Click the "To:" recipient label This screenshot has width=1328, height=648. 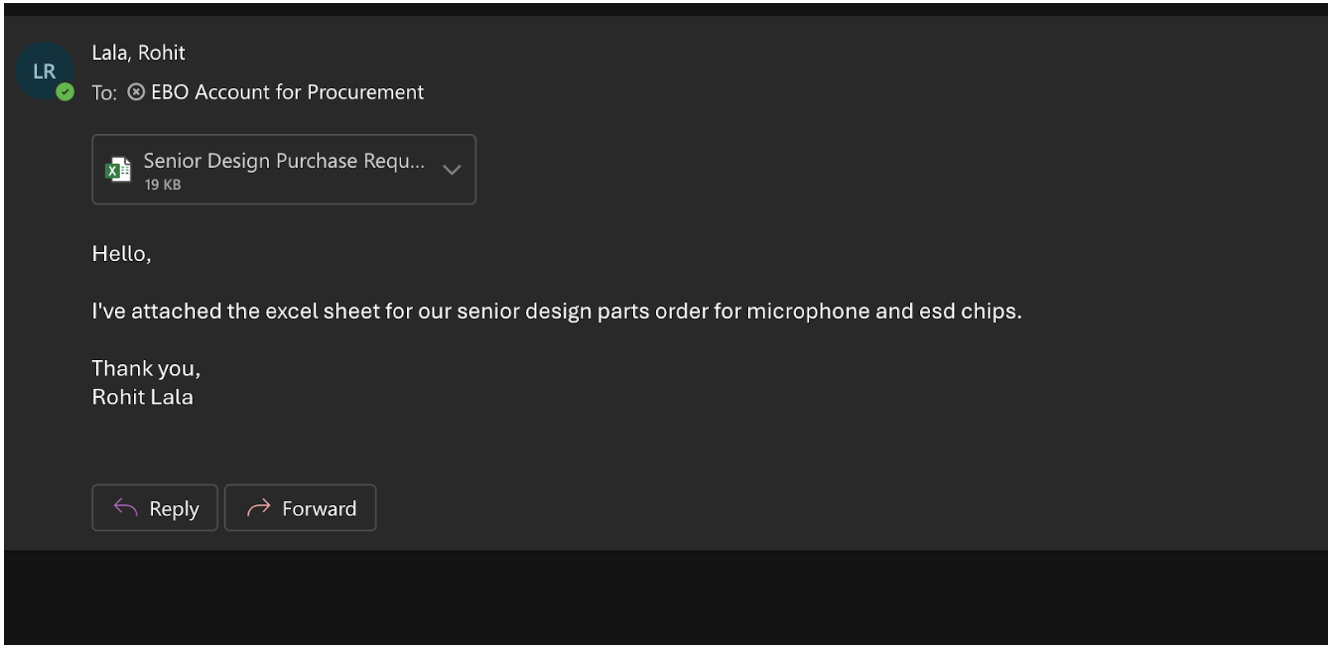[104, 93]
